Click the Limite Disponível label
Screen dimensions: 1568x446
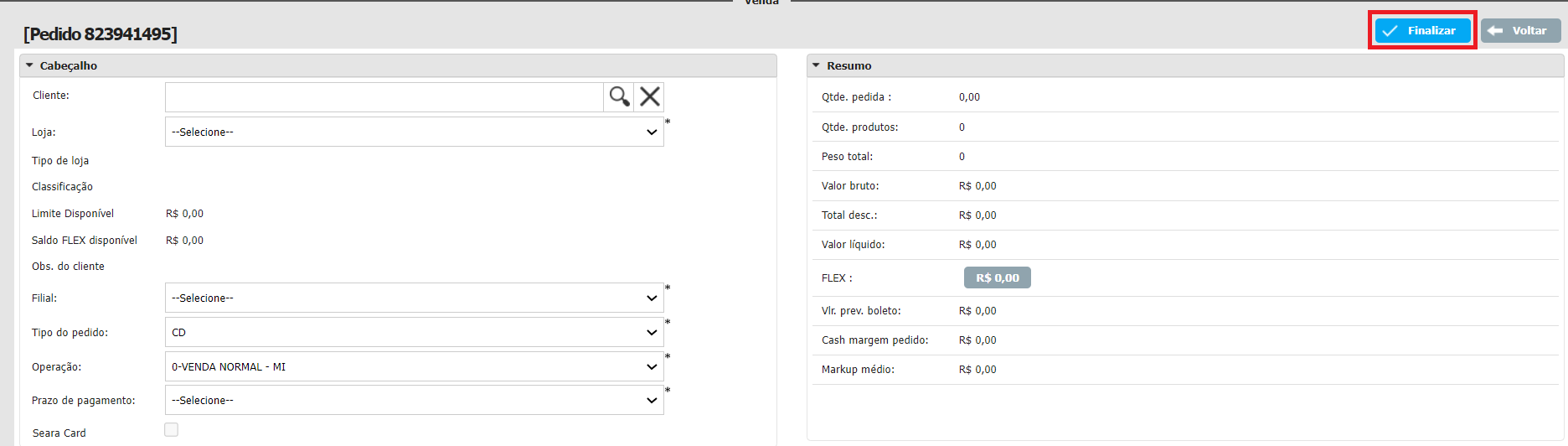pos(73,214)
